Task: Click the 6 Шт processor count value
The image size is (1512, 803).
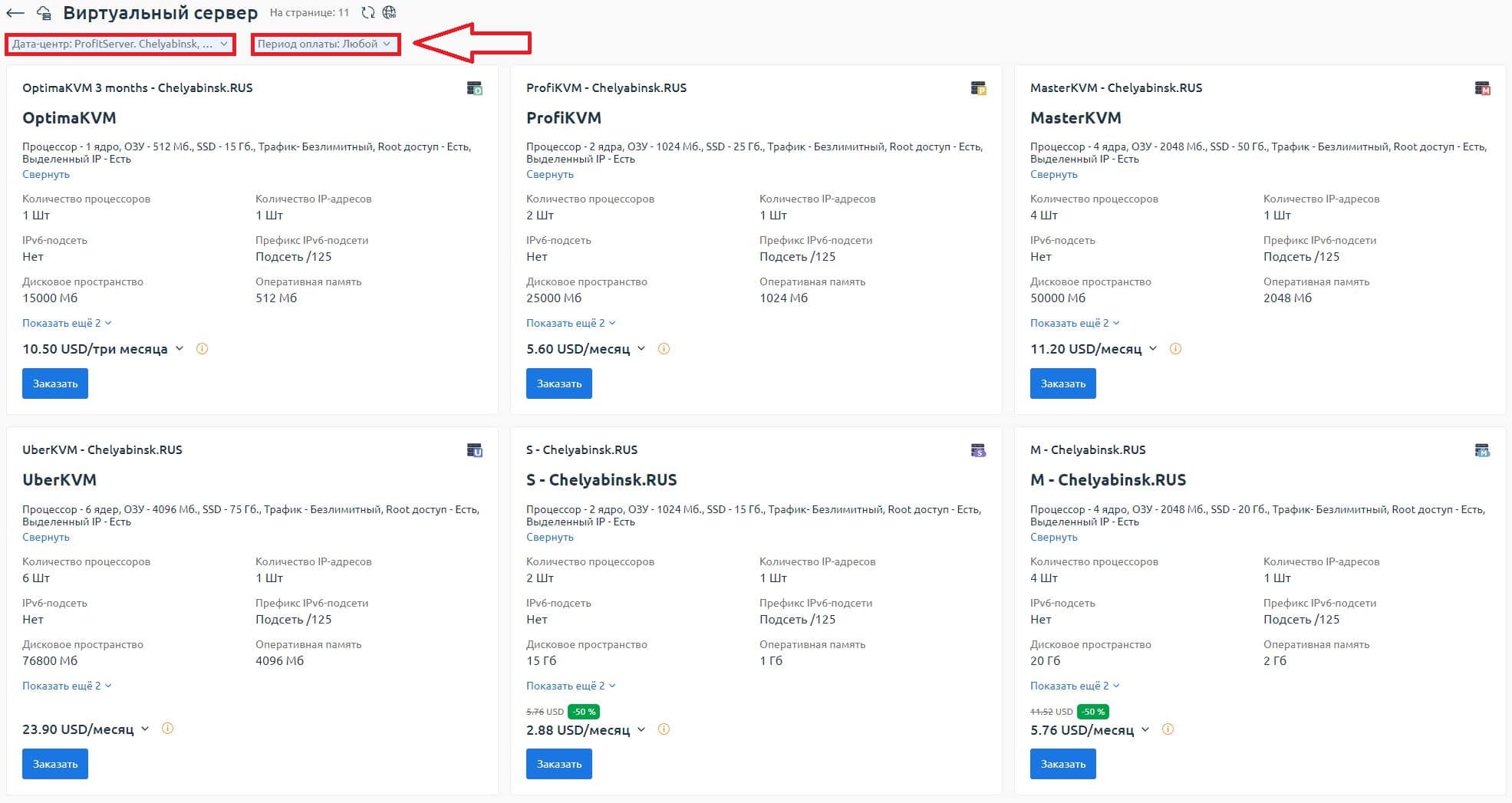Action: (x=36, y=578)
